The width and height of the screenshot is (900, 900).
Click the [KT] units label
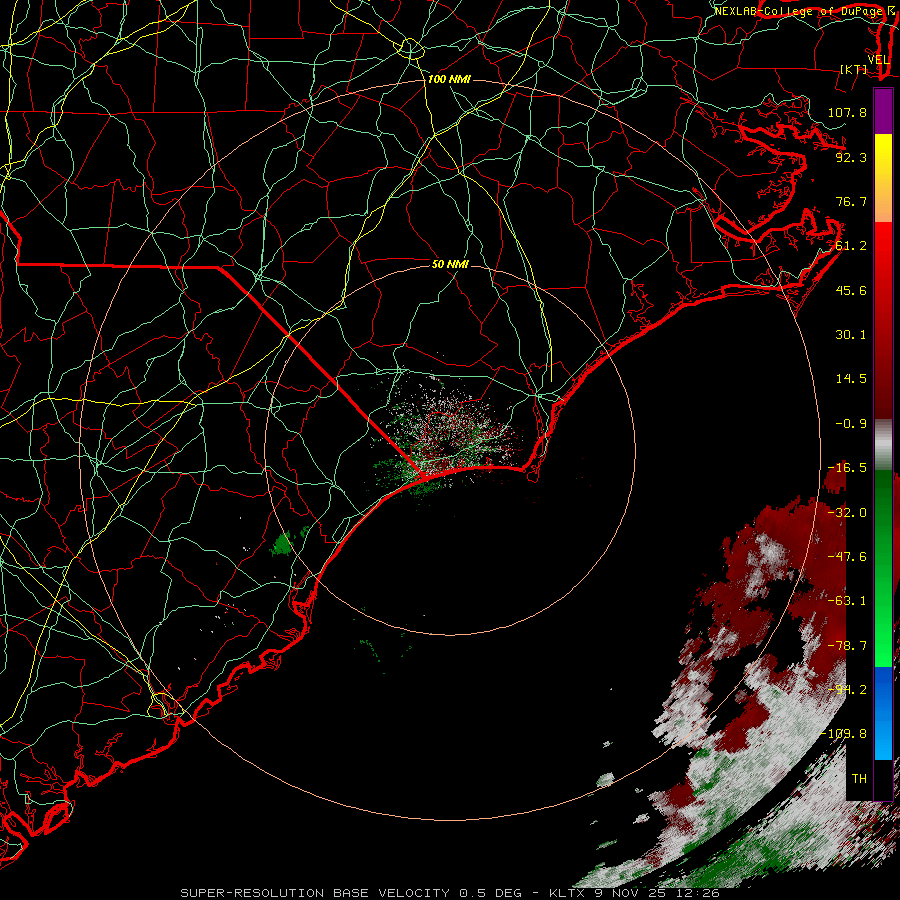(854, 69)
